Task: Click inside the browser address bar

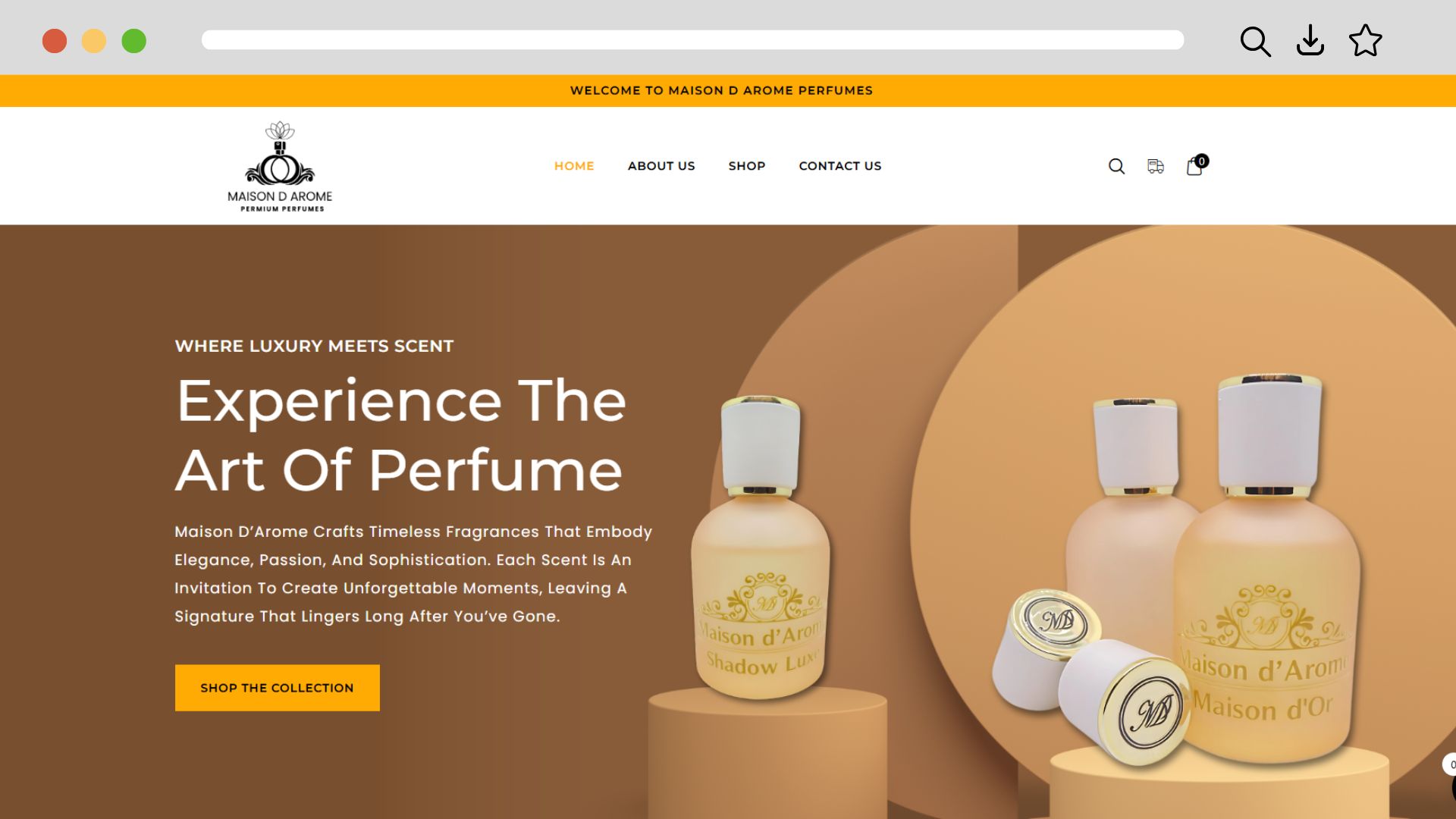Action: 692,40
